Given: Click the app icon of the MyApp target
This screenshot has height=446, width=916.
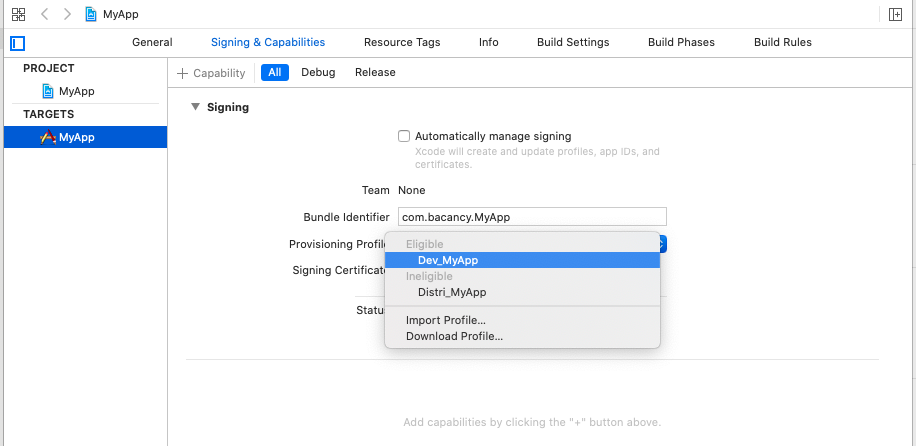Looking at the screenshot, I should pos(48,137).
